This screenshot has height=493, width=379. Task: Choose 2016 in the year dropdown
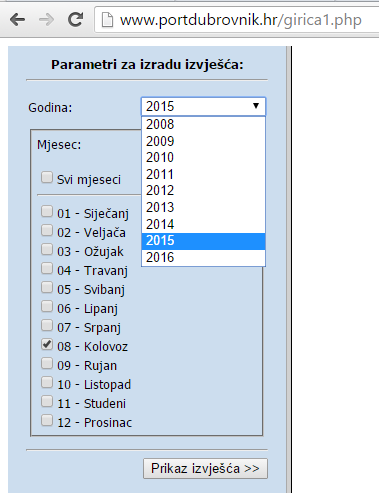click(203, 257)
